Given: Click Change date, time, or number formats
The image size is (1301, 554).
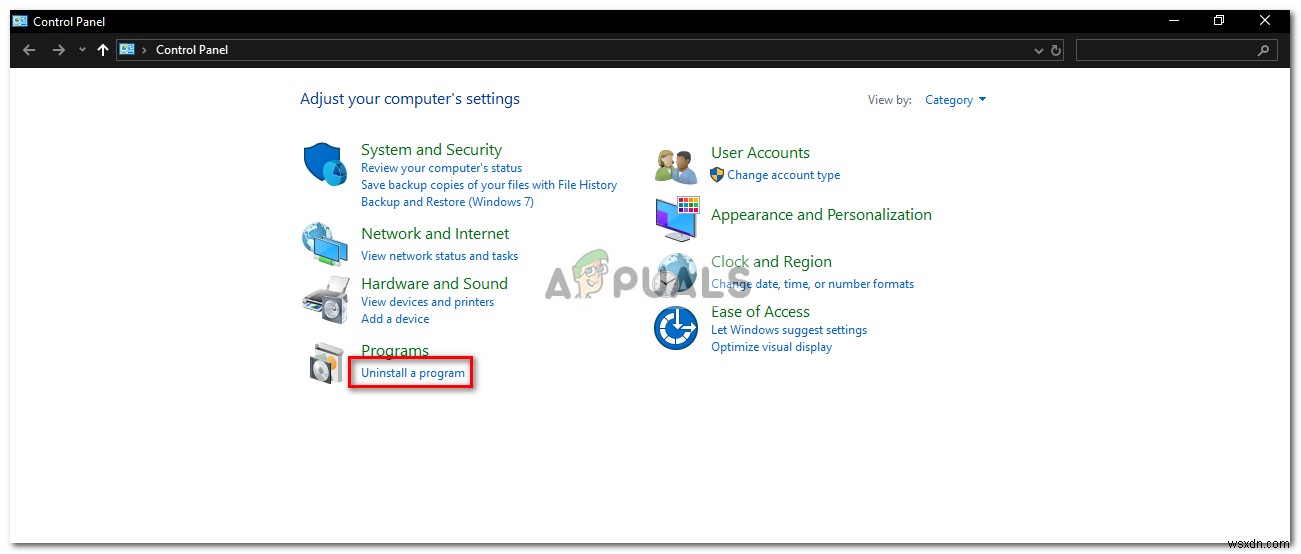Looking at the screenshot, I should pyautogui.click(x=812, y=284).
